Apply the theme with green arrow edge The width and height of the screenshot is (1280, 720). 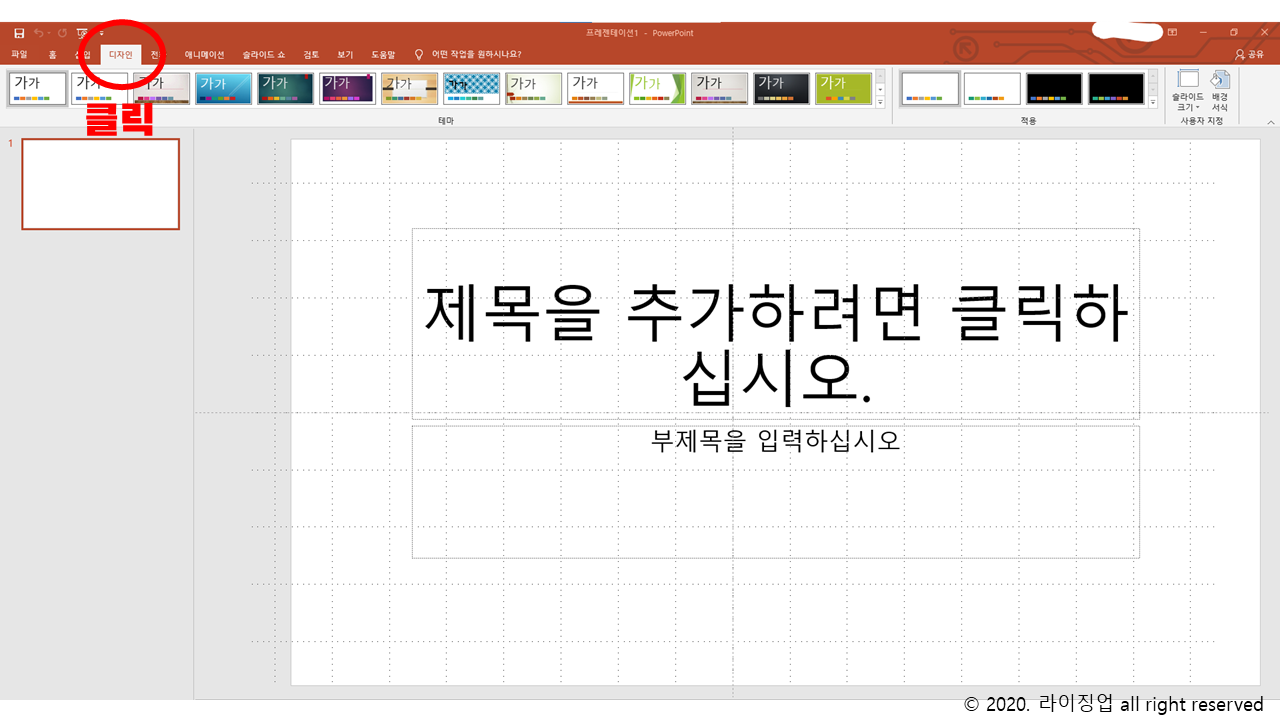pos(657,88)
